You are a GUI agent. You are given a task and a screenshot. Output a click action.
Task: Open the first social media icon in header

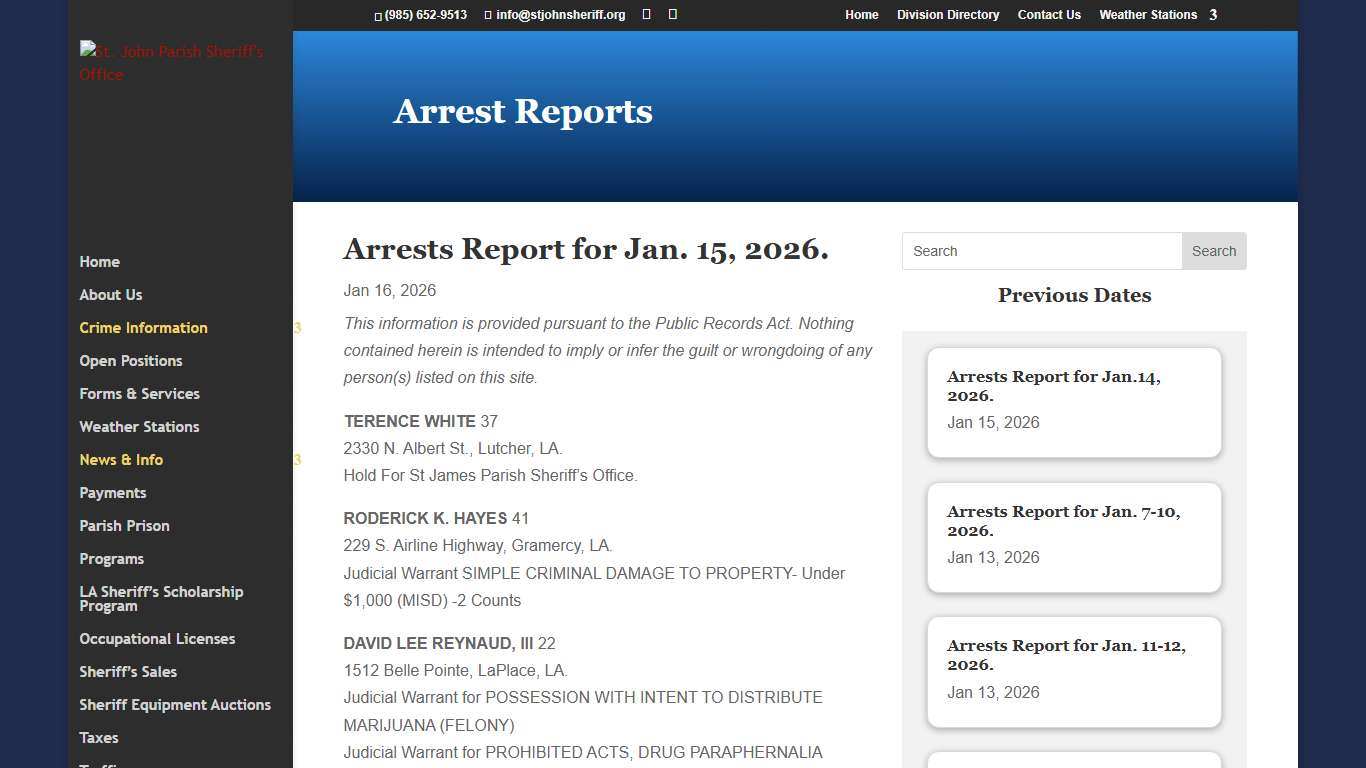tap(645, 14)
